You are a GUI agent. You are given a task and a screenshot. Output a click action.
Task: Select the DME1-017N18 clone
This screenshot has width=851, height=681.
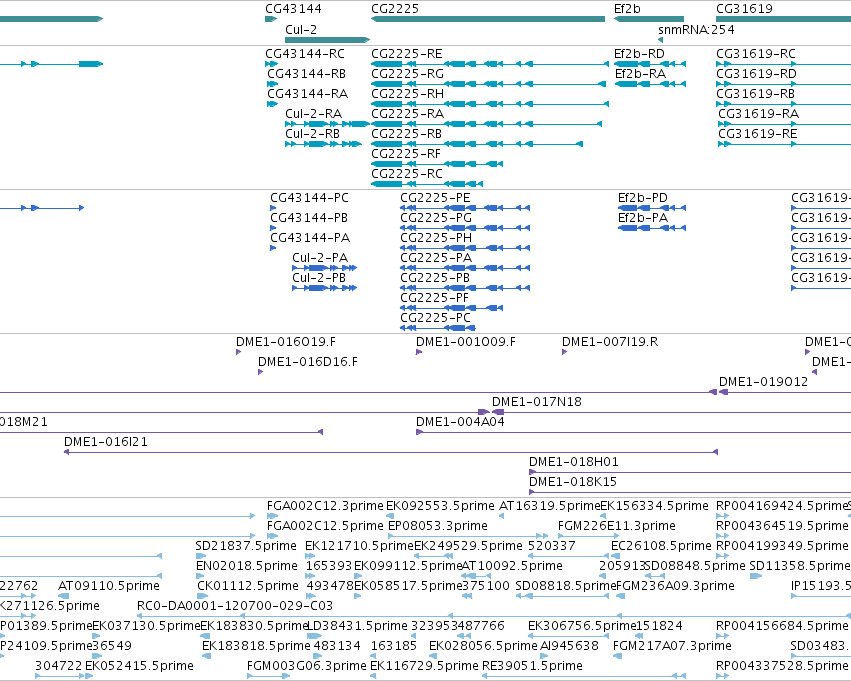(x=537, y=403)
